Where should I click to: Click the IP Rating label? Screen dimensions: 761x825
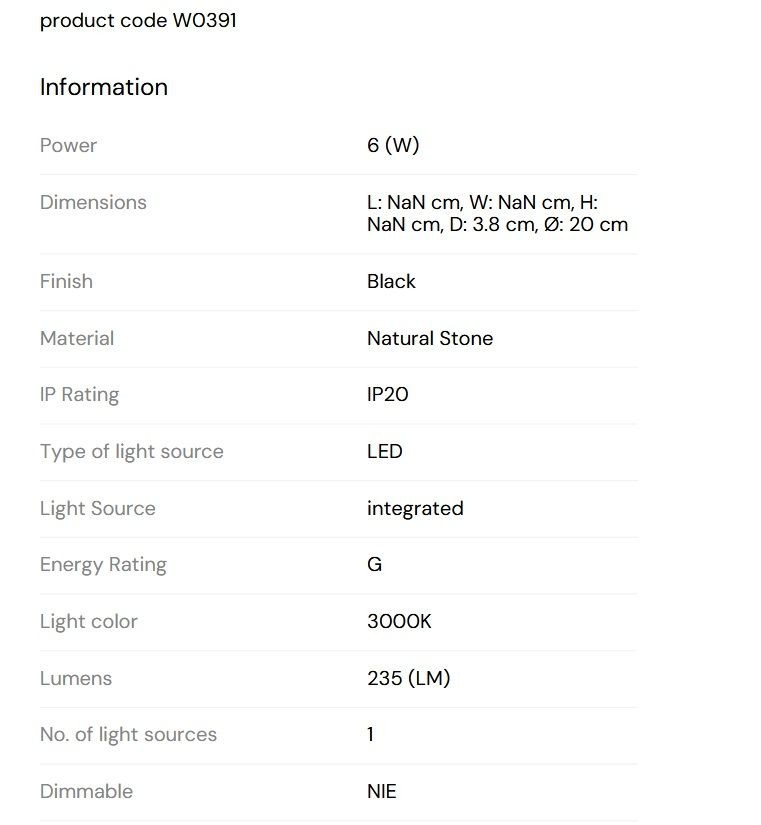pos(79,395)
